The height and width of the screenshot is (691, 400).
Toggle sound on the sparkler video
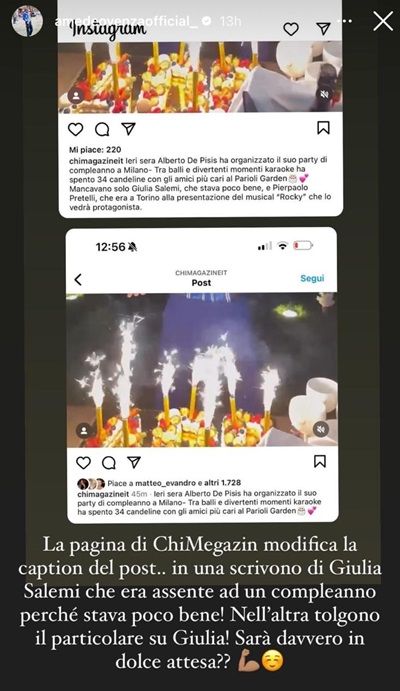click(x=321, y=429)
